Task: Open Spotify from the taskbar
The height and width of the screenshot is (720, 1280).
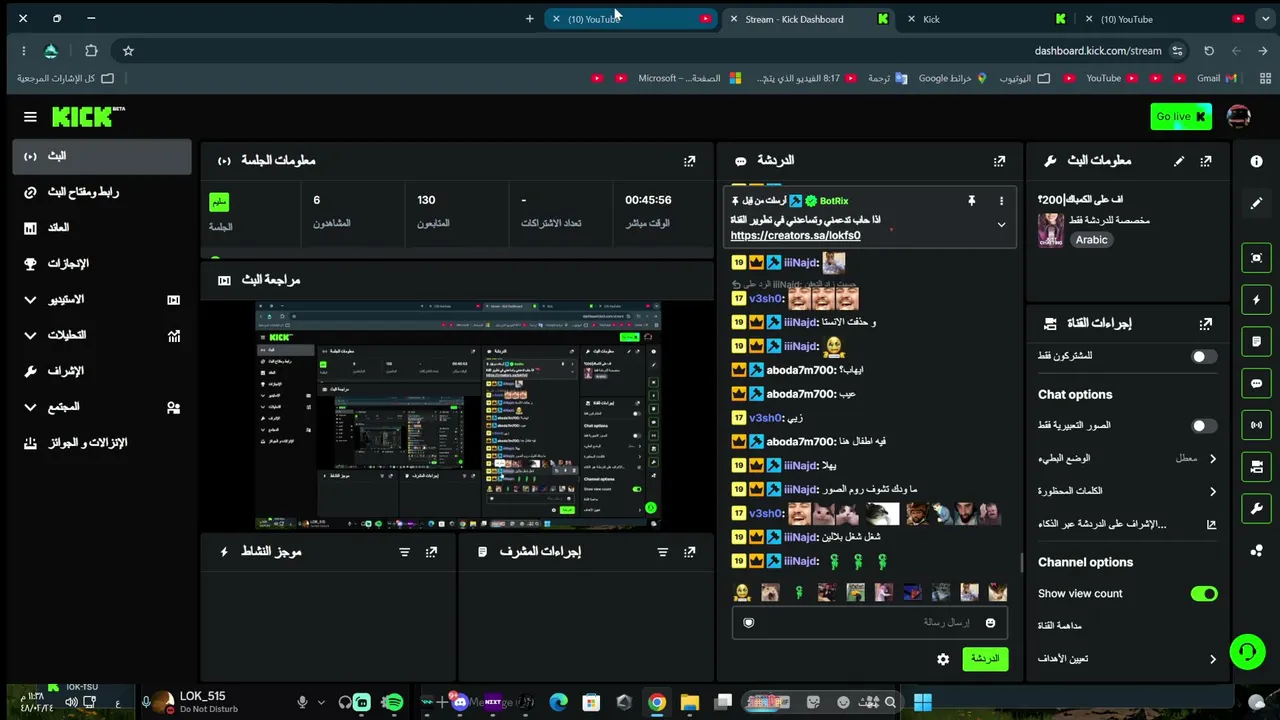Action: tap(393, 703)
